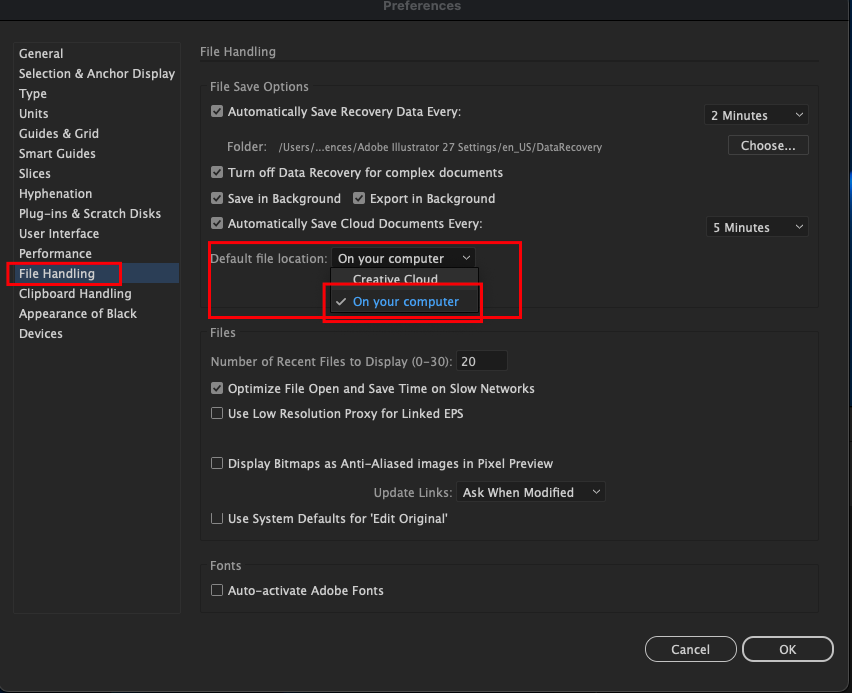Open the General preferences pane
This screenshot has height=693, width=852.
(x=40, y=53)
